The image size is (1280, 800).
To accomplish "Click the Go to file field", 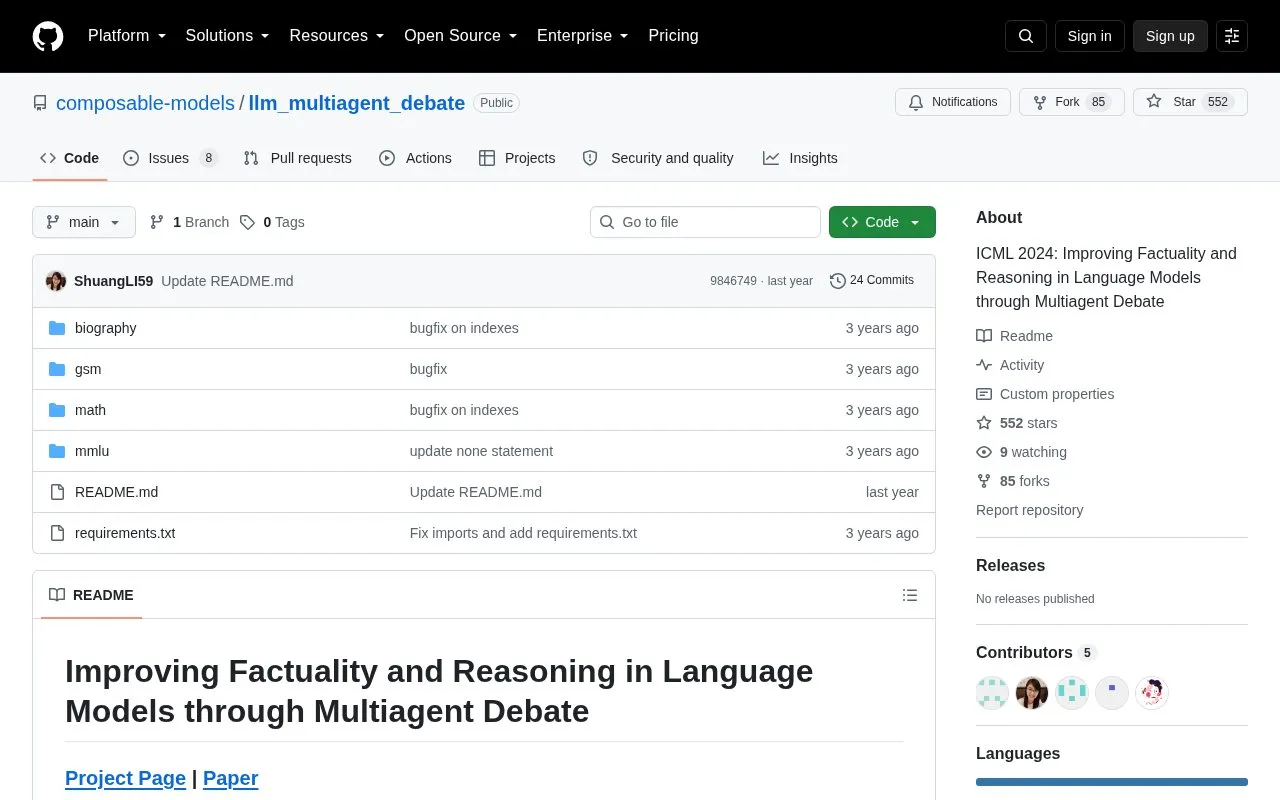I will (705, 222).
